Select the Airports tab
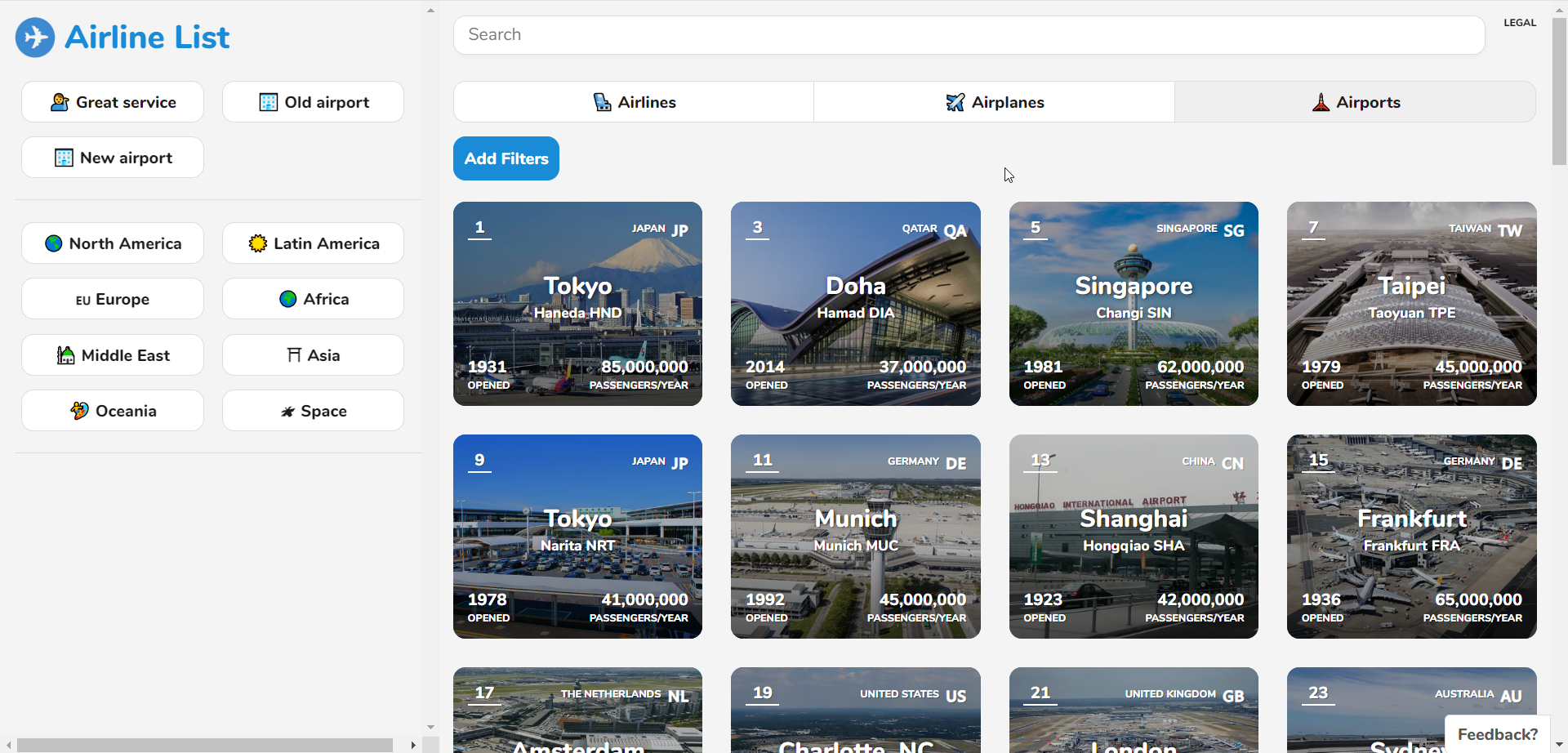Image resolution: width=1568 pixels, height=753 pixels. click(x=1355, y=102)
